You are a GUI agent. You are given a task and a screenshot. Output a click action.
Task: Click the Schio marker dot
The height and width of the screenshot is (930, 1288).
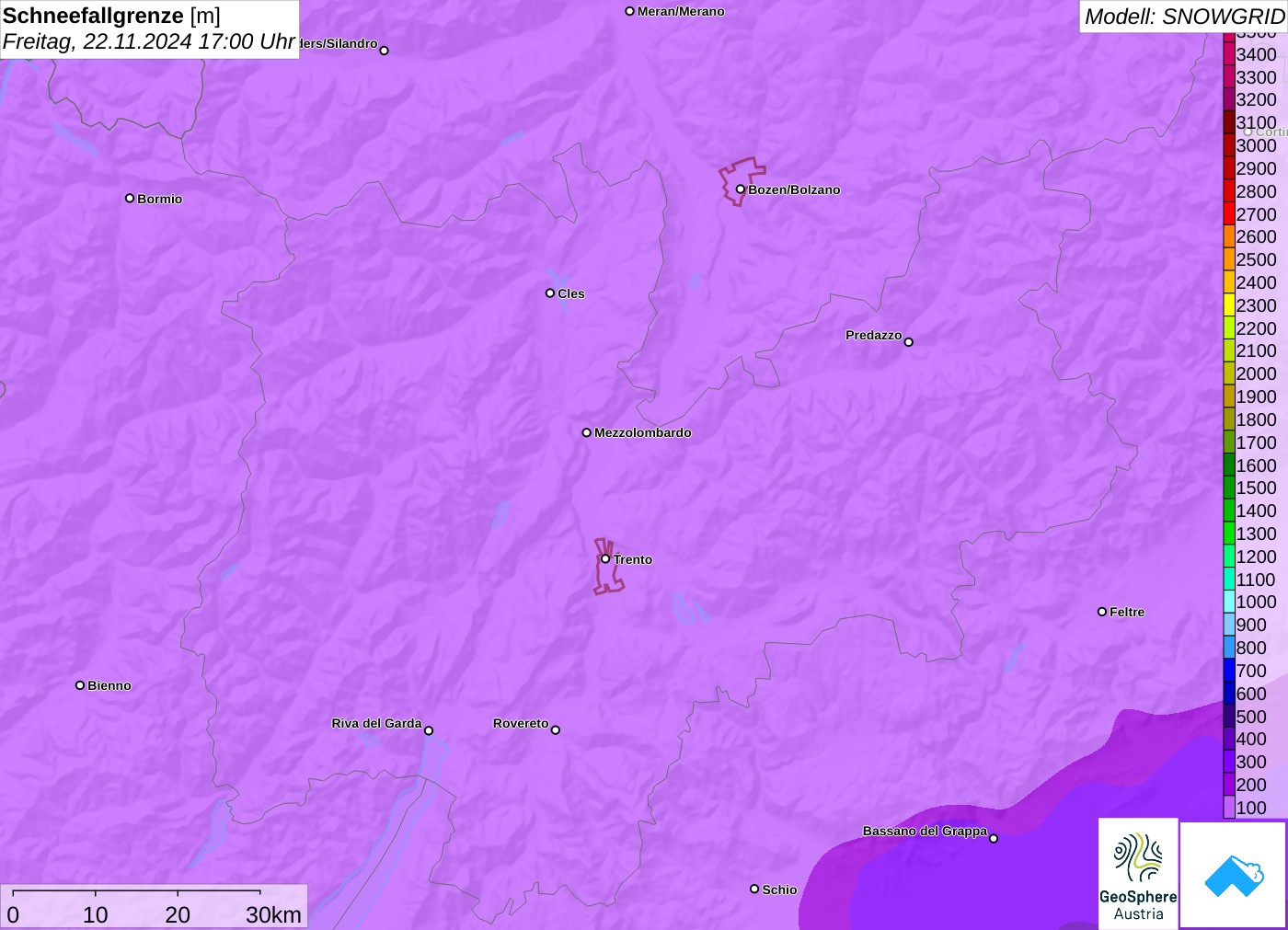click(x=754, y=889)
